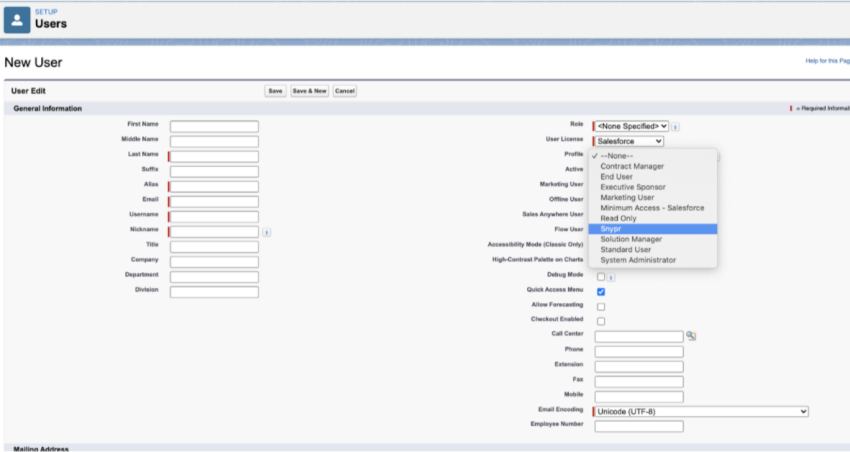Click the info icon next to Nickname field
Image resolution: width=850 pixels, height=452 pixels.
coord(267,232)
